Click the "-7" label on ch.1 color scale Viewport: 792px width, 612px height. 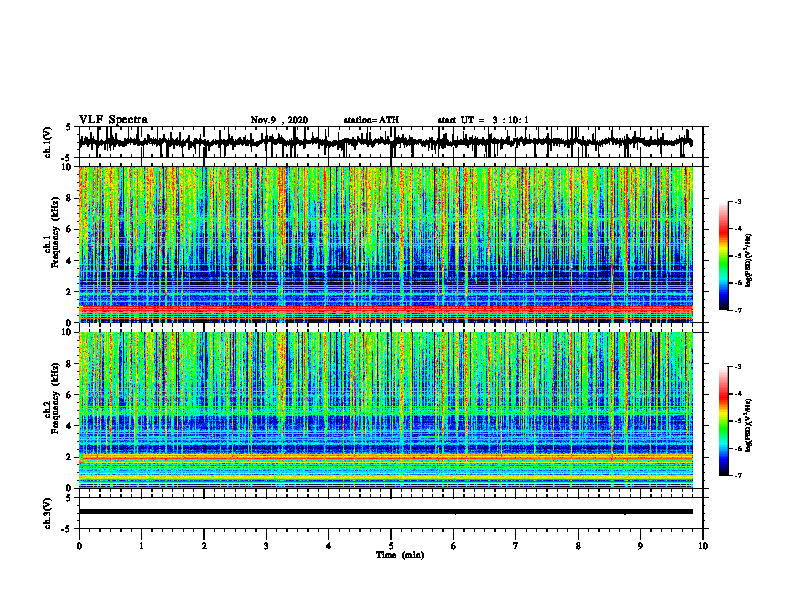point(738,310)
